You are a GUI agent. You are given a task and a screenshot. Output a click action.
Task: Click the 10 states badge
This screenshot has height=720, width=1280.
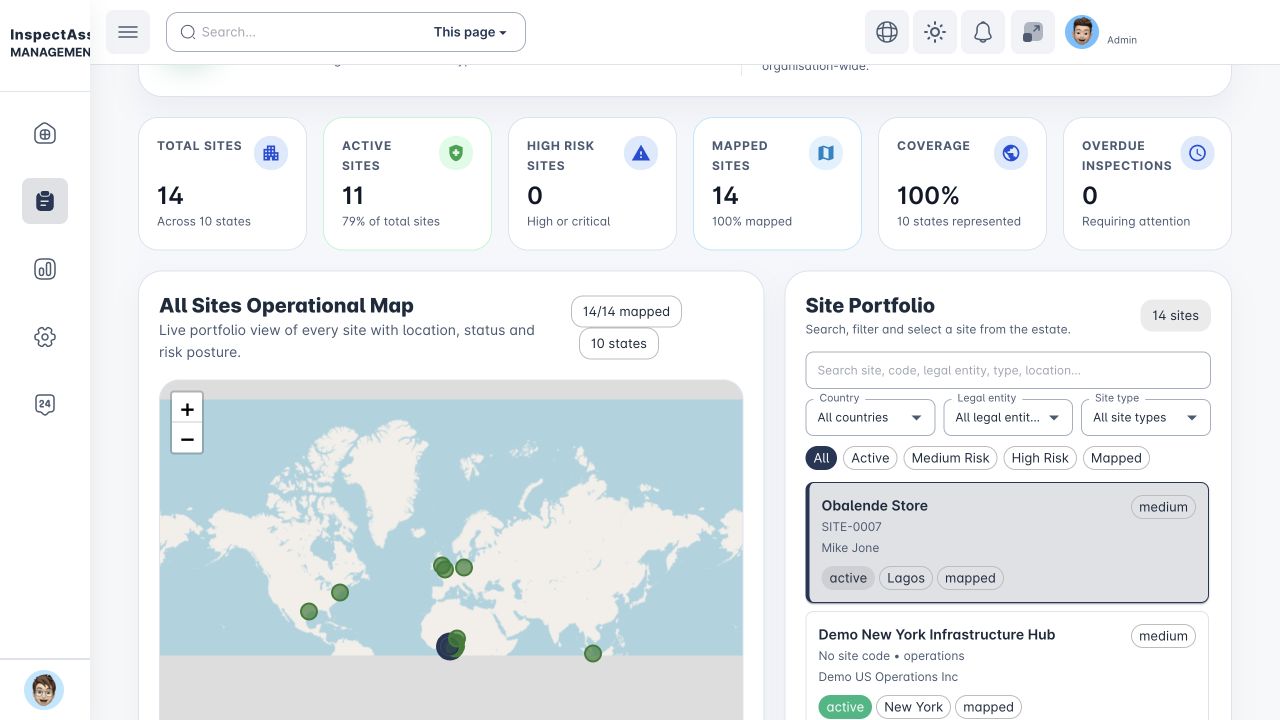[x=618, y=343]
